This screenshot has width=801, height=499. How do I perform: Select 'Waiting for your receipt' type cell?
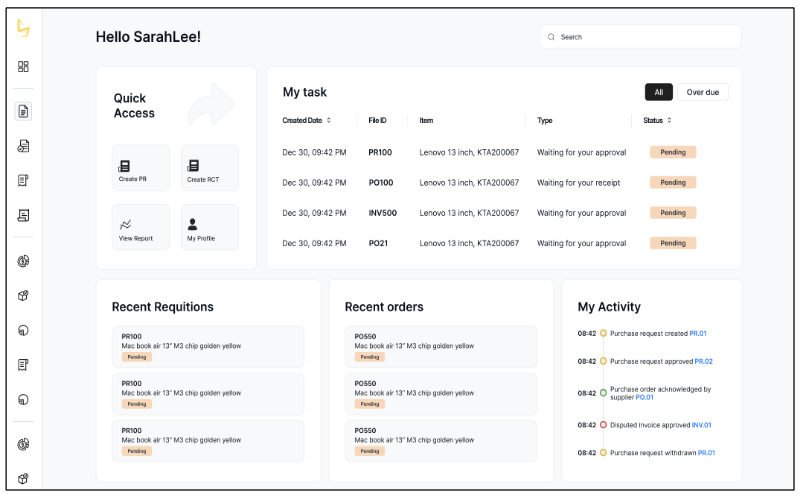click(578, 182)
